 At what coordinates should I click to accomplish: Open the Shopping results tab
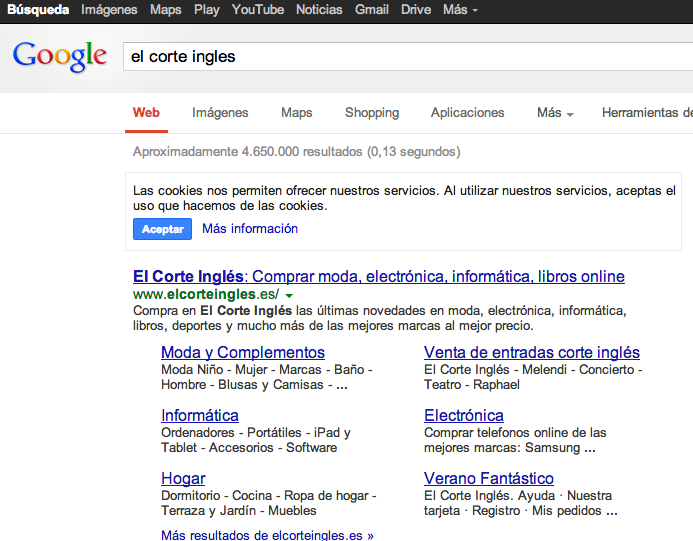(x=372, y=113)
